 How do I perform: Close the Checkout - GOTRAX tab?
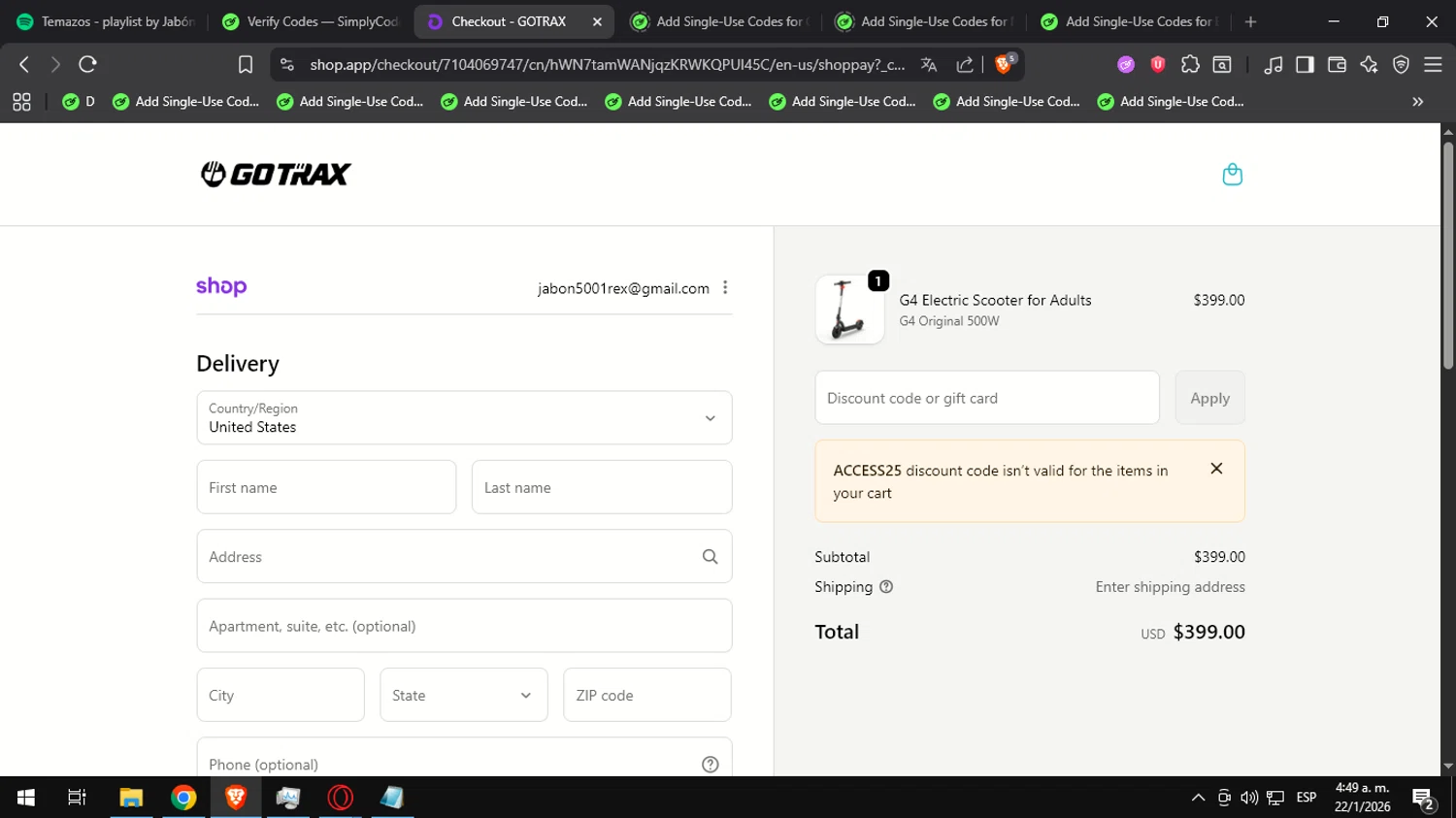[x=597, y=21]
